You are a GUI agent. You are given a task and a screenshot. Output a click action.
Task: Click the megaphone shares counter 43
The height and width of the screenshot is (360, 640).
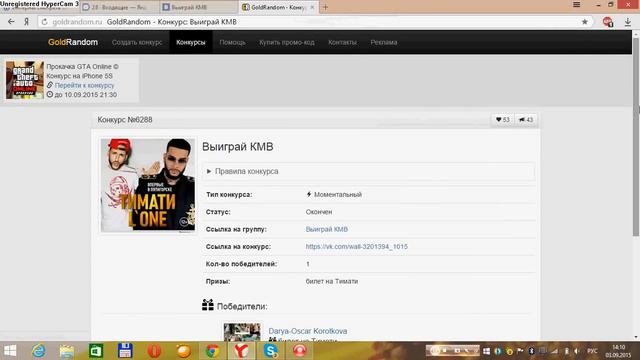[x=526, y=120]
